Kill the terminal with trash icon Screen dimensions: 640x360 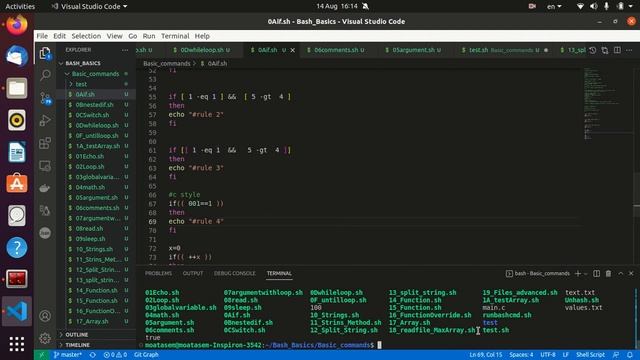[x=608, y=273]
